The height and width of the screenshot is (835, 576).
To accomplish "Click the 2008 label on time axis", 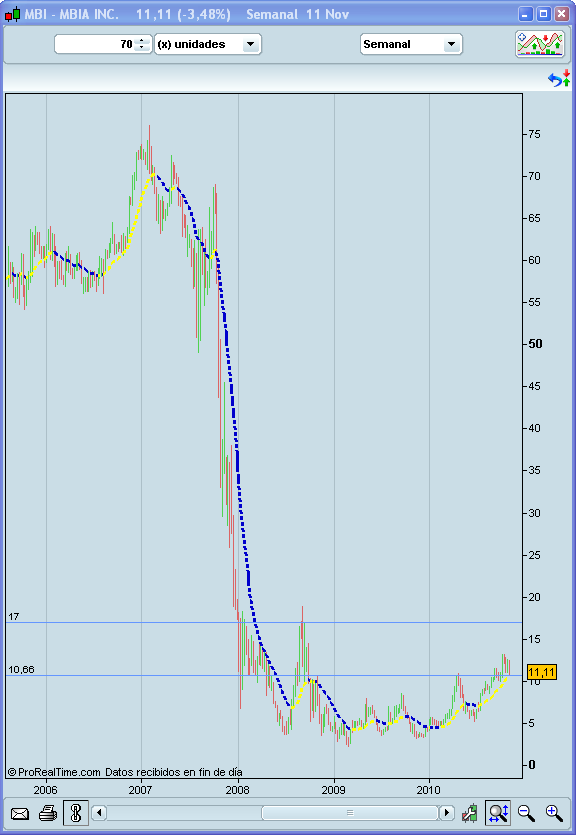I will (x=237, y=790).
